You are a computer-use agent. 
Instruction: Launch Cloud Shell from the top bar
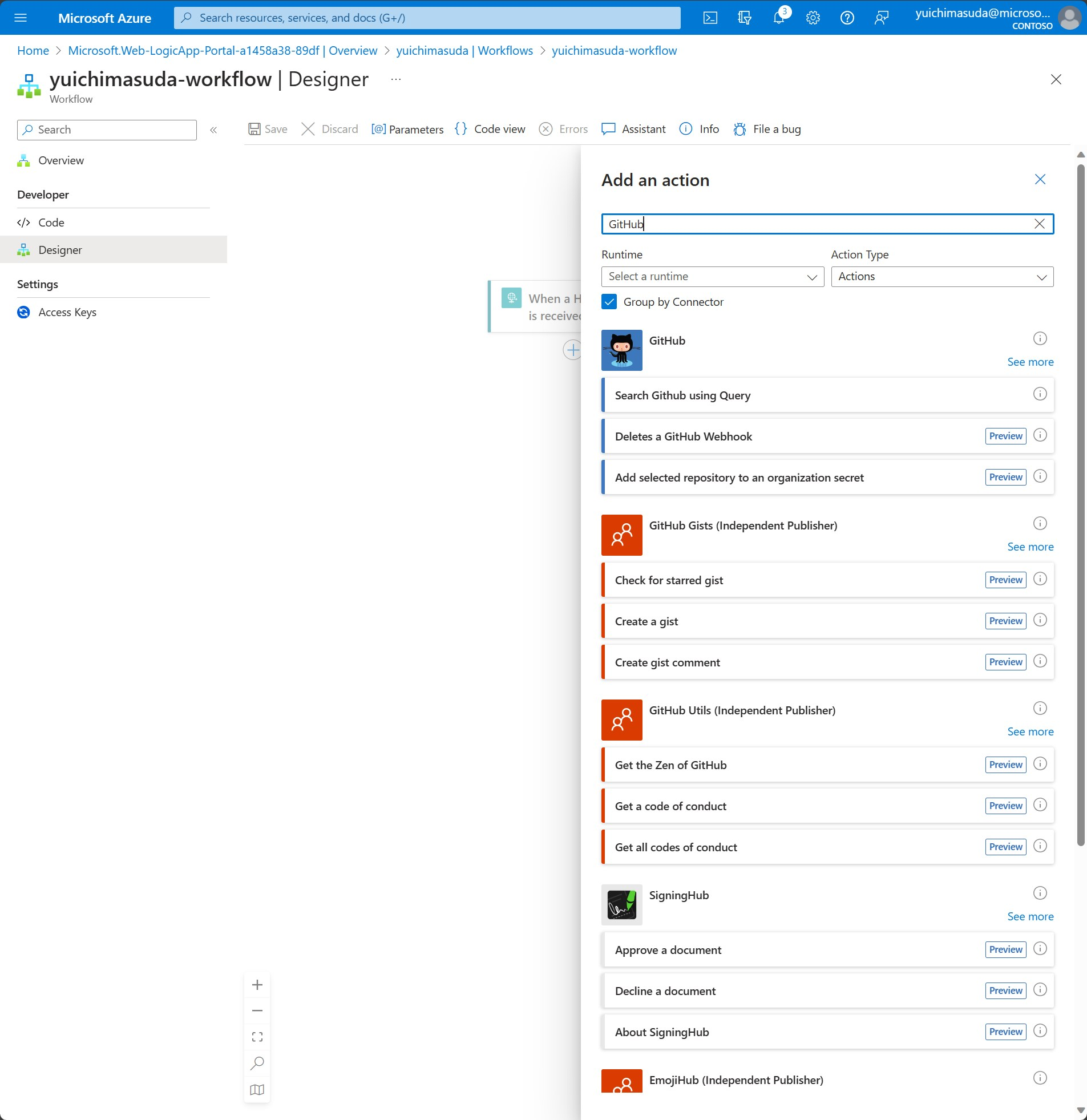coord(710,18)
